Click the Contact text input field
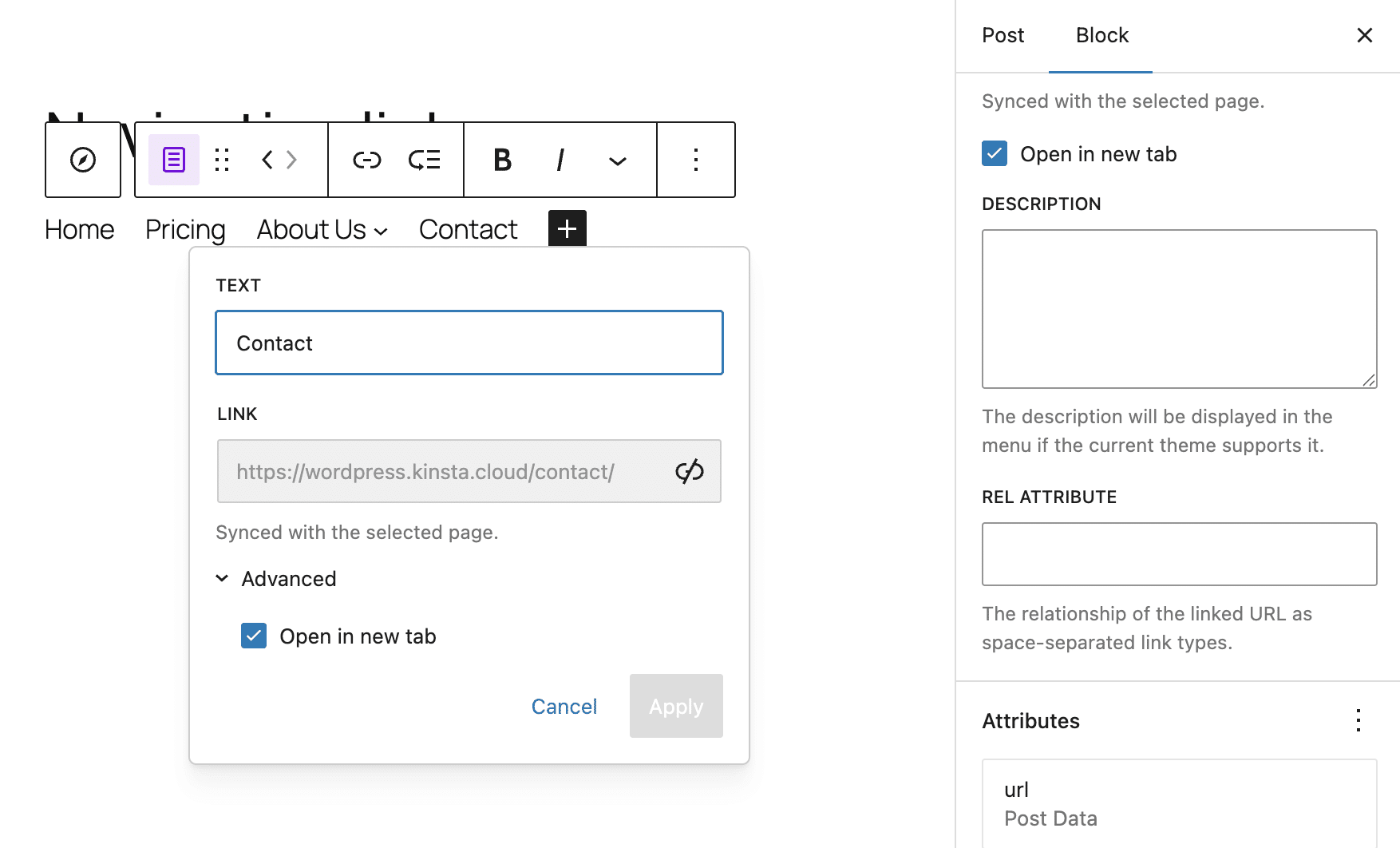Screen dimensions: 1400x848 coord(468,343)
